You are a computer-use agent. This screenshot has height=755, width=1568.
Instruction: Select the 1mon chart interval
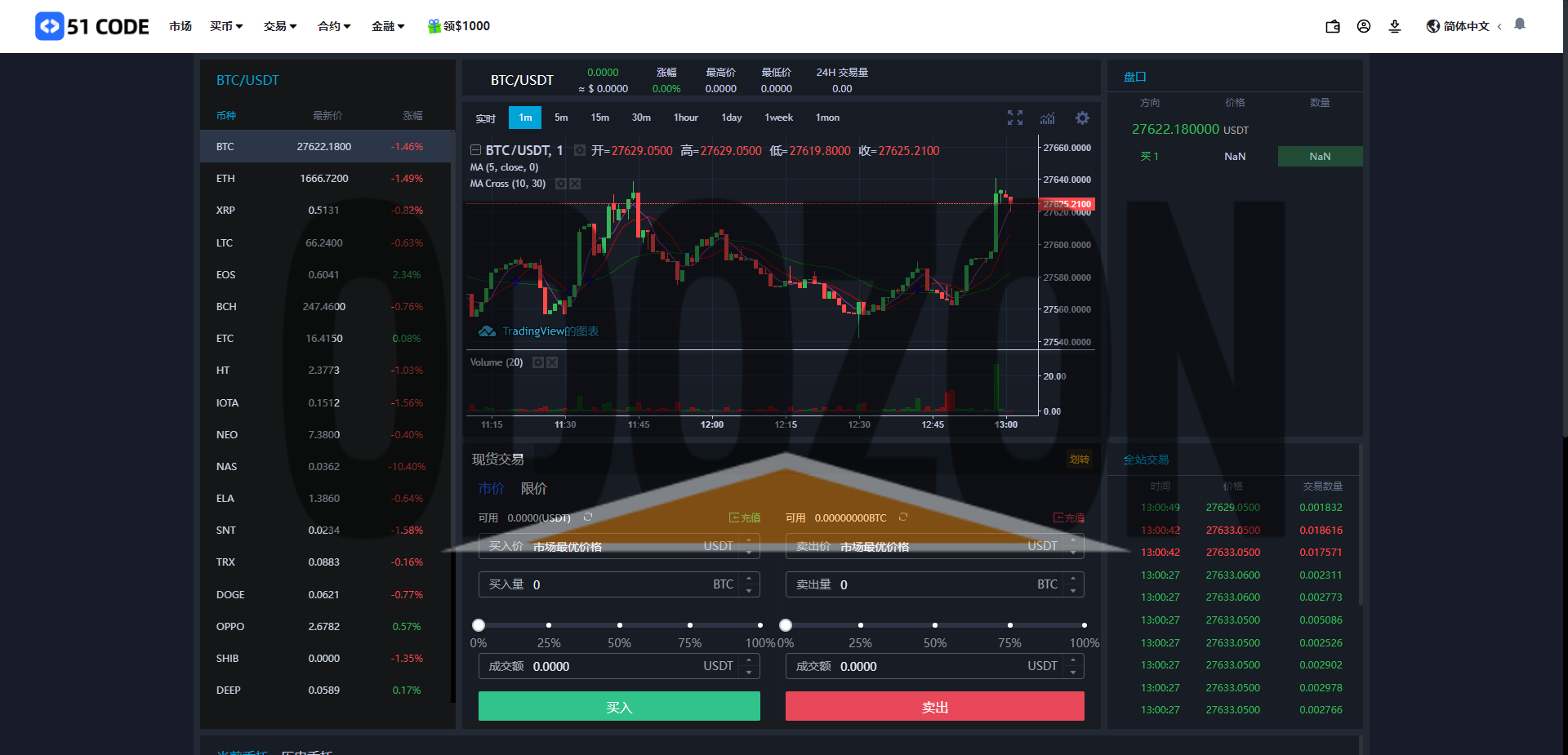click(x=827, y=118)
